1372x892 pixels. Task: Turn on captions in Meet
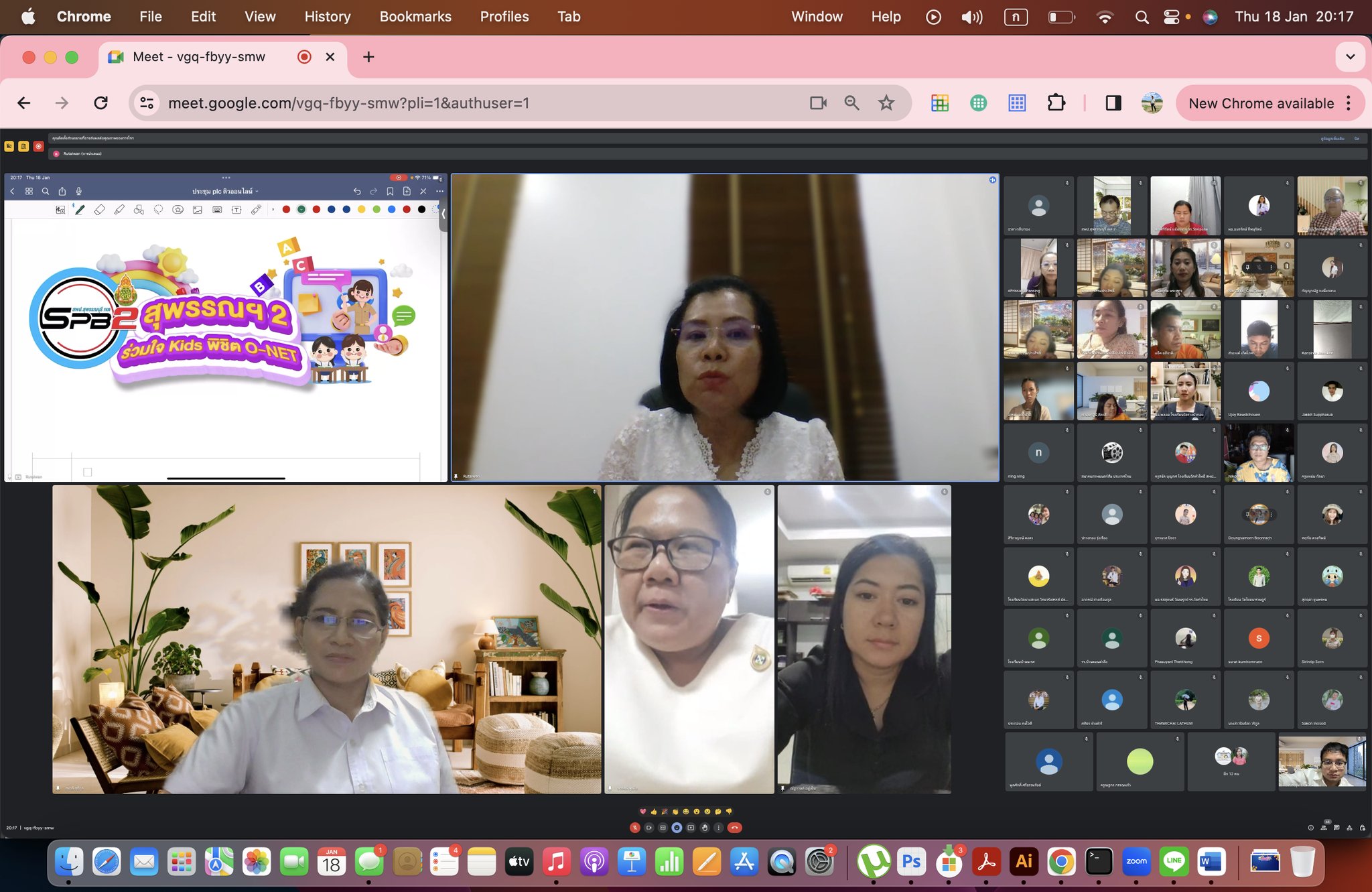663,828
